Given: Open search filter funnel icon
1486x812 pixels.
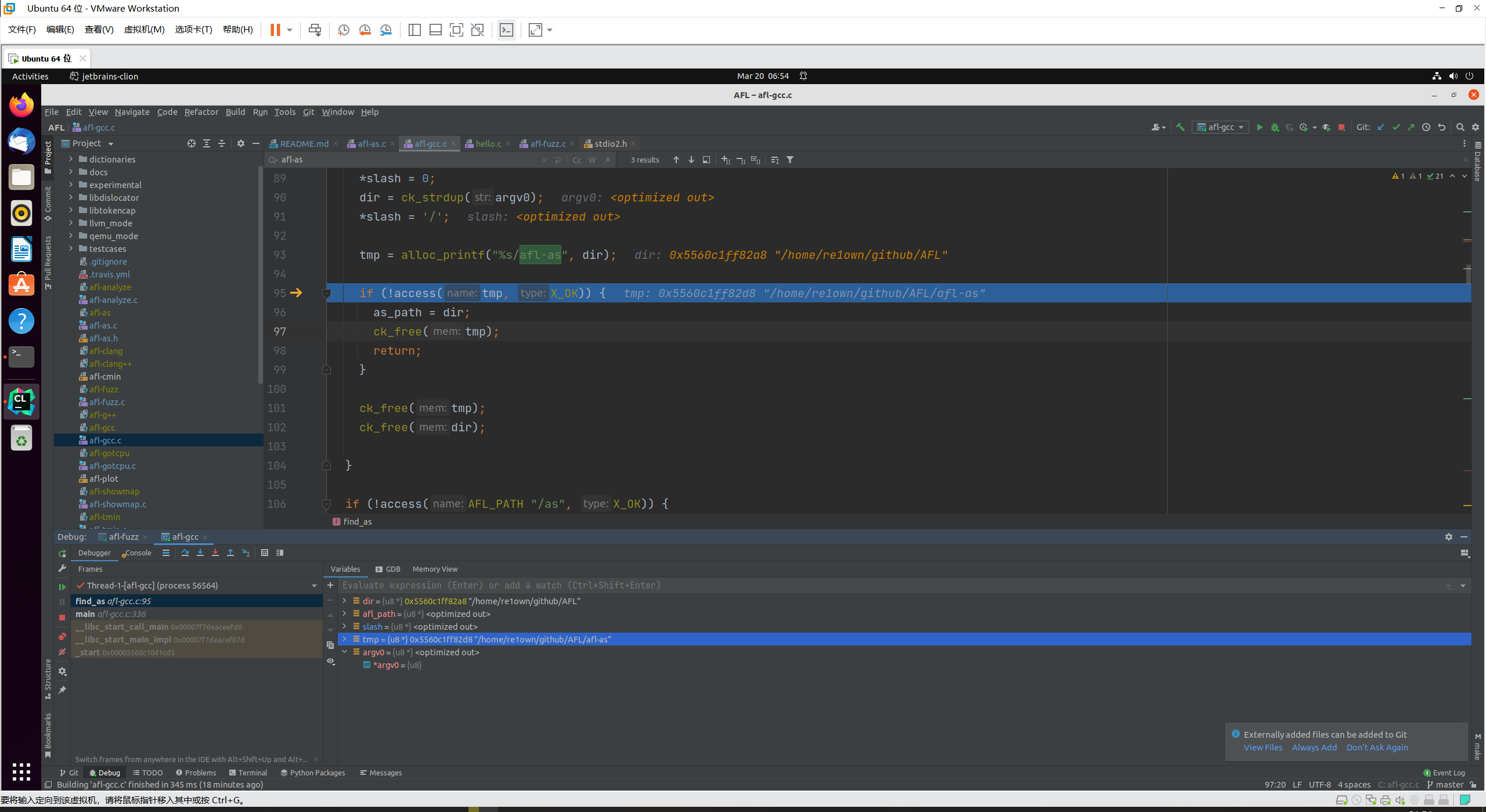Looking at the screenshot, I should 790,160.
